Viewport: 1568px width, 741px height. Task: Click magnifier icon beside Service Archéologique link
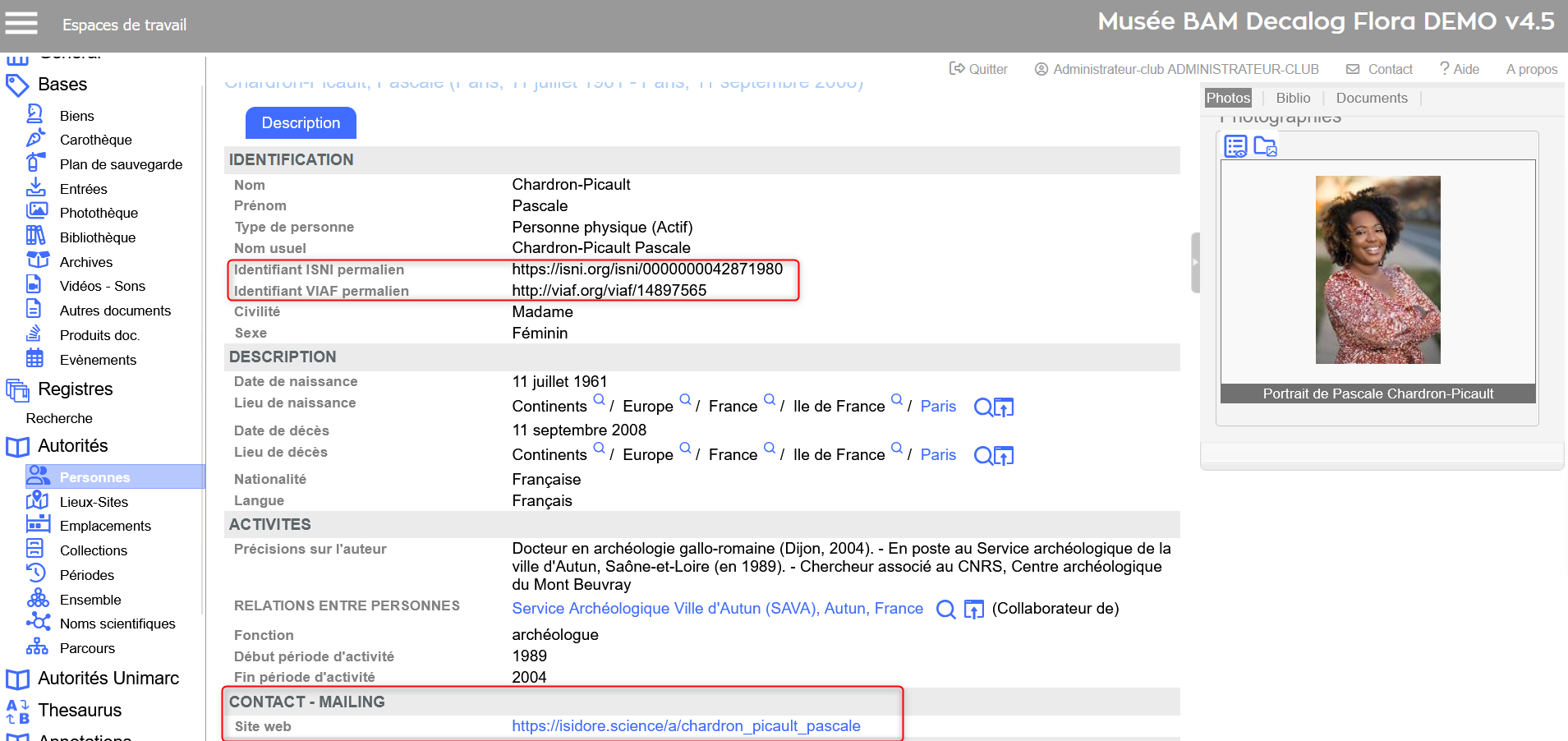point(945,609)
